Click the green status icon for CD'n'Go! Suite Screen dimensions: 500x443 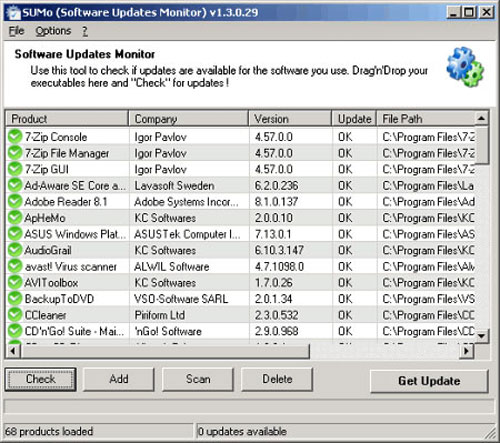pyautogui.click(x=15, y=331)
